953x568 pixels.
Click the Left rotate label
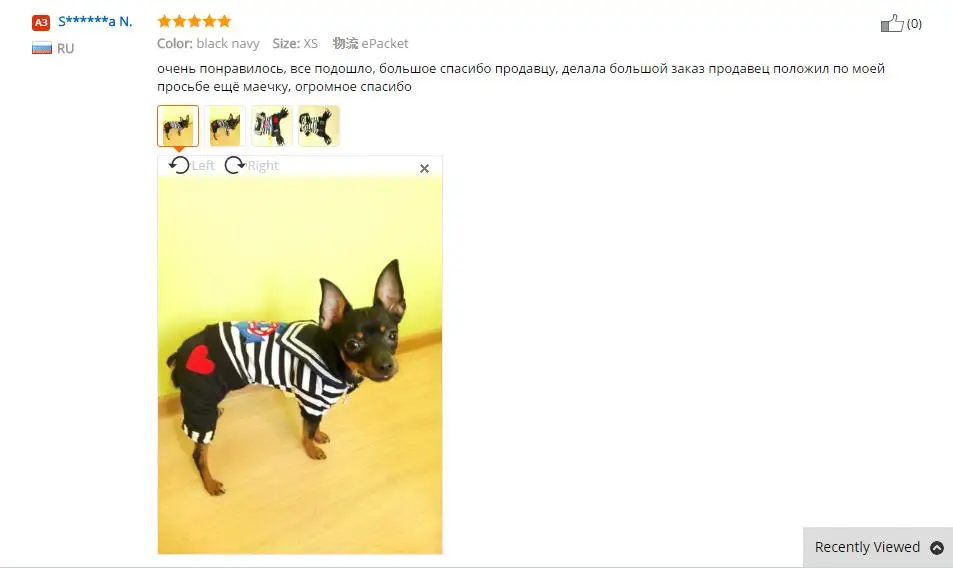(203, 165)
